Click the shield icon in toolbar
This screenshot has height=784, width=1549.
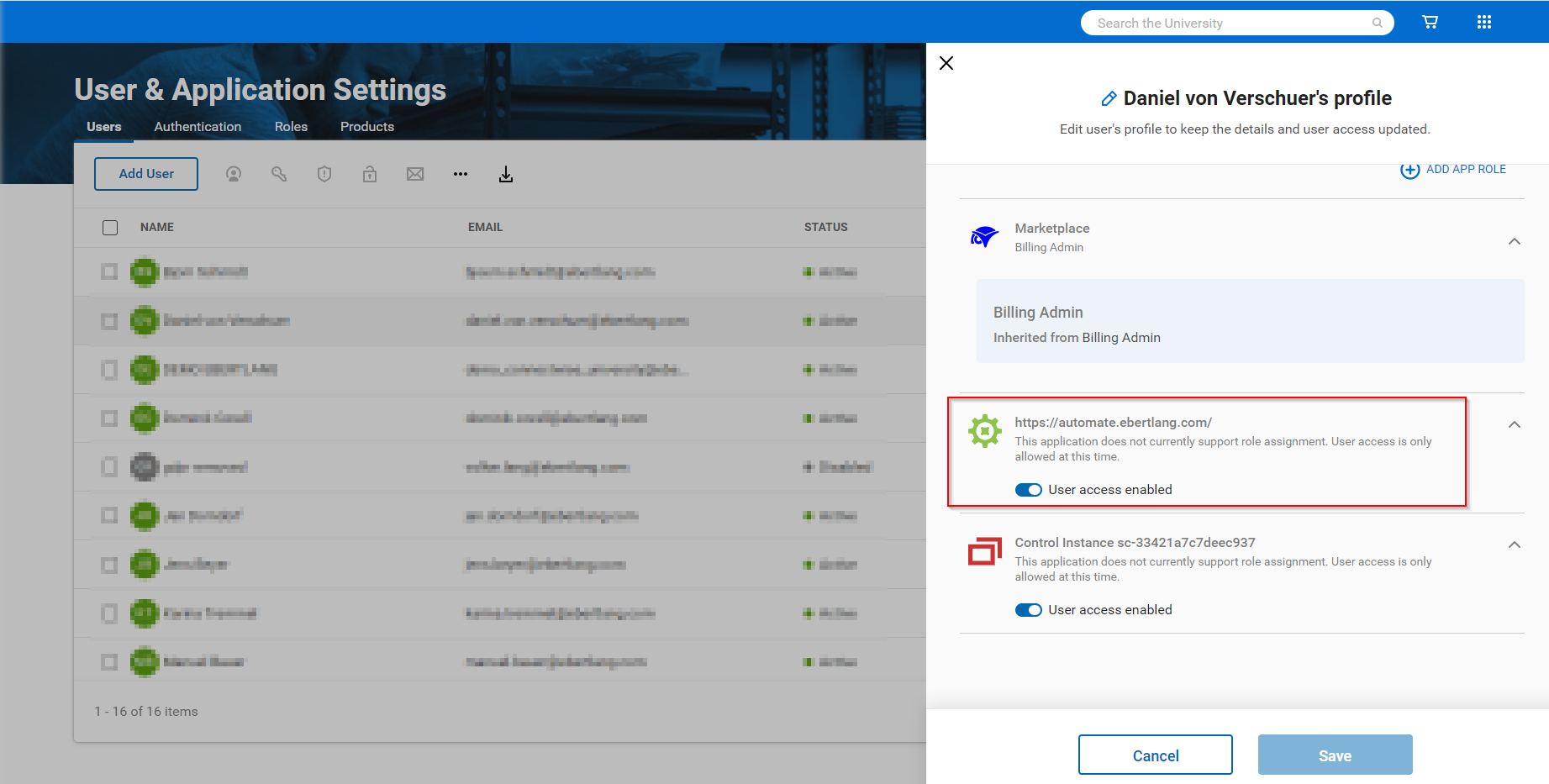[324, 174]
